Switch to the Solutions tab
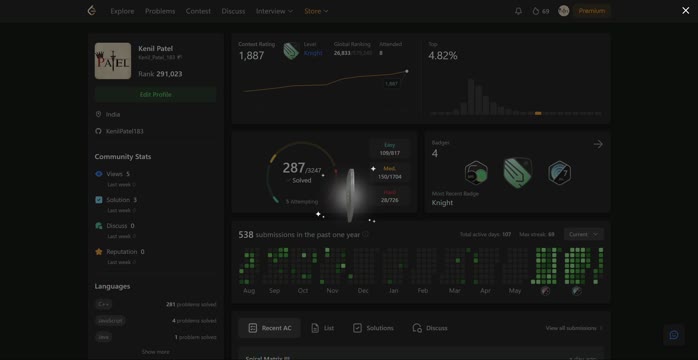 373,328
